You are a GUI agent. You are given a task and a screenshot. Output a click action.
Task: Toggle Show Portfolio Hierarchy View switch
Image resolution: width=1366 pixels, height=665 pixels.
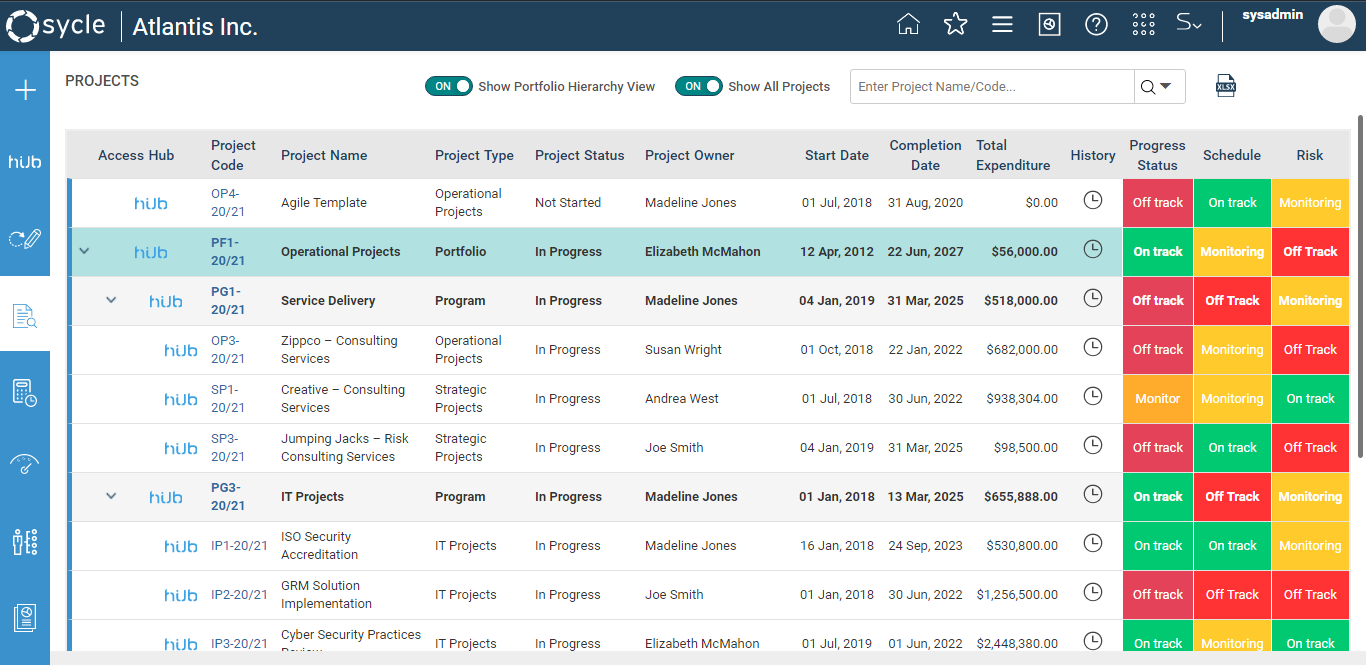click(x=449, y=86)
